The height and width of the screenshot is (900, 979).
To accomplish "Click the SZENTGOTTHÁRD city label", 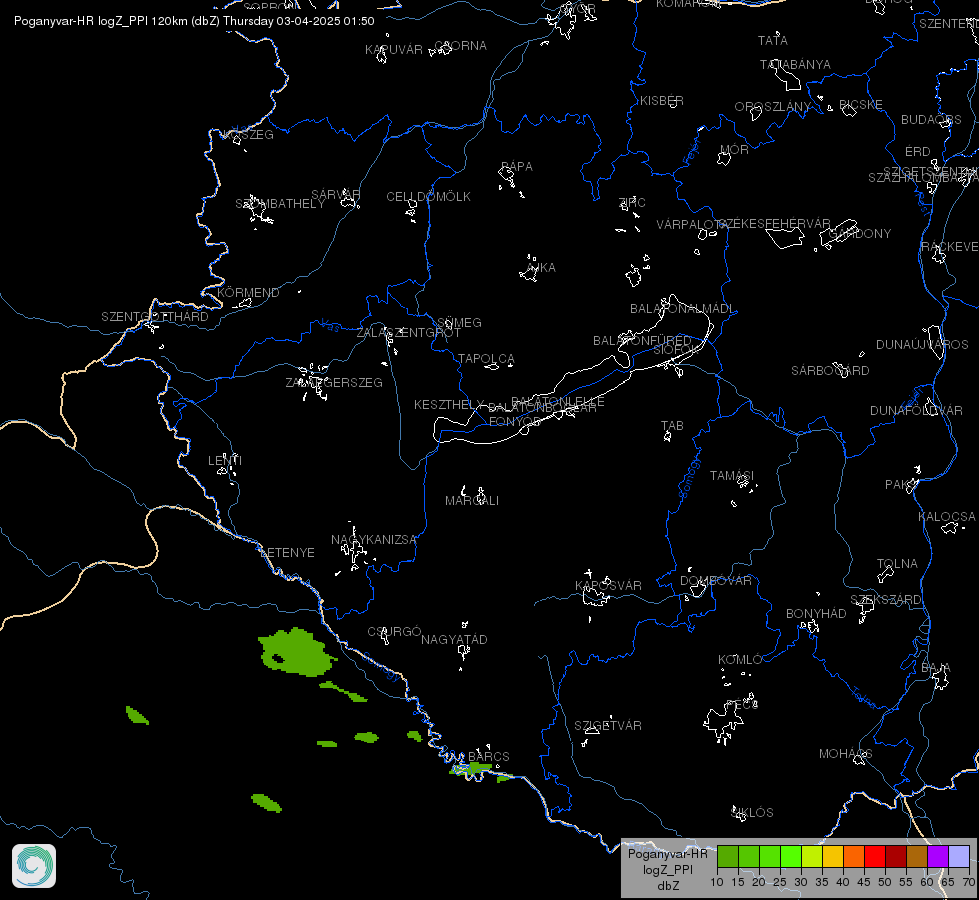I will pyautogui.click(x=155, y=317).
